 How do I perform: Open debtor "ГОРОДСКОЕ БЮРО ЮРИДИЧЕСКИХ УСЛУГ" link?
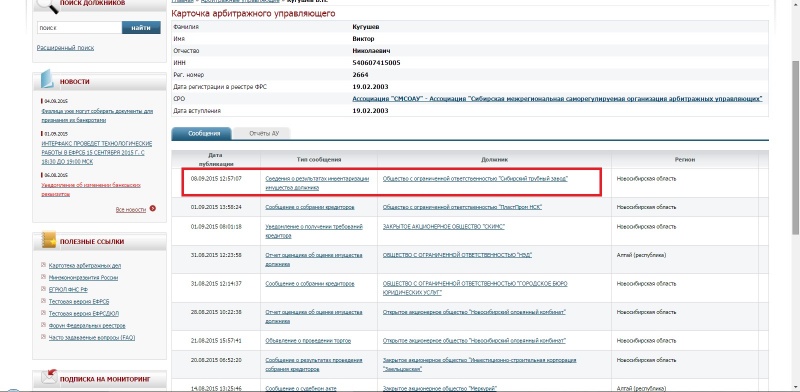pos(475,288)
